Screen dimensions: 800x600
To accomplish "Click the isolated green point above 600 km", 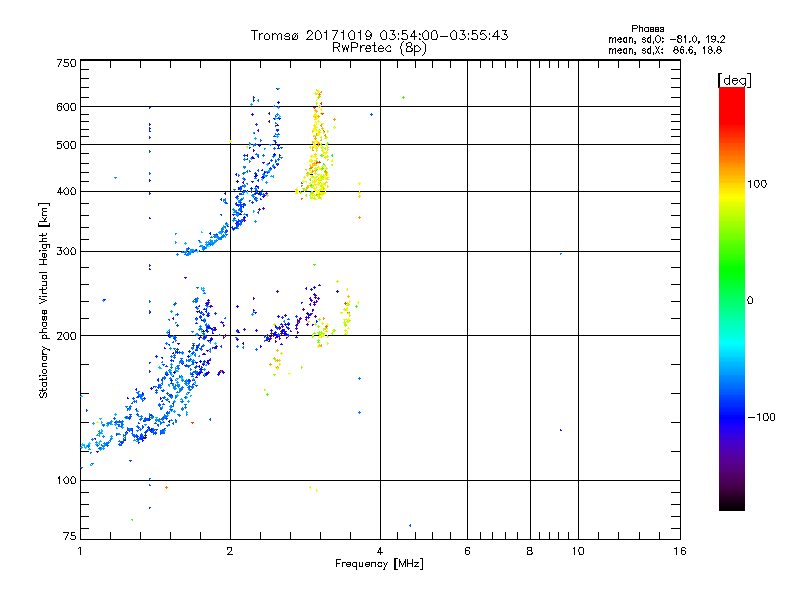I will point(404,97).
